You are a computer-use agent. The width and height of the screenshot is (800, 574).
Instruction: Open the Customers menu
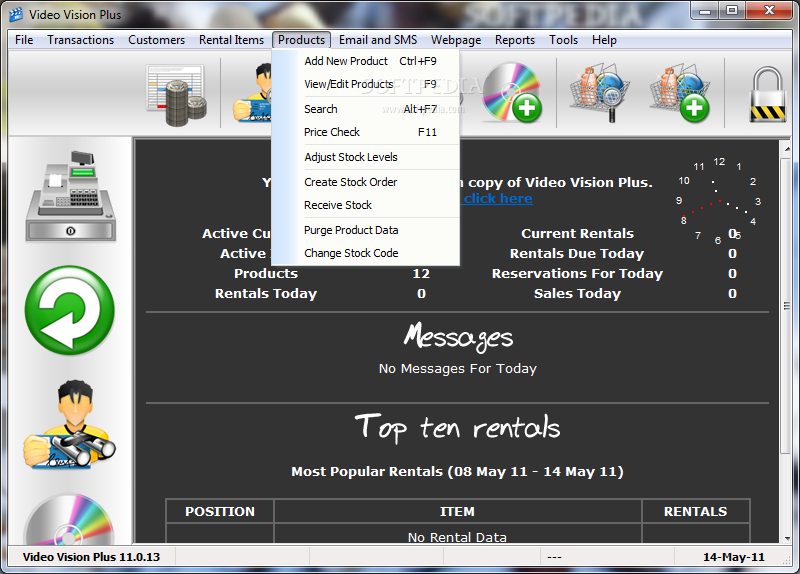tap(157, 40)
